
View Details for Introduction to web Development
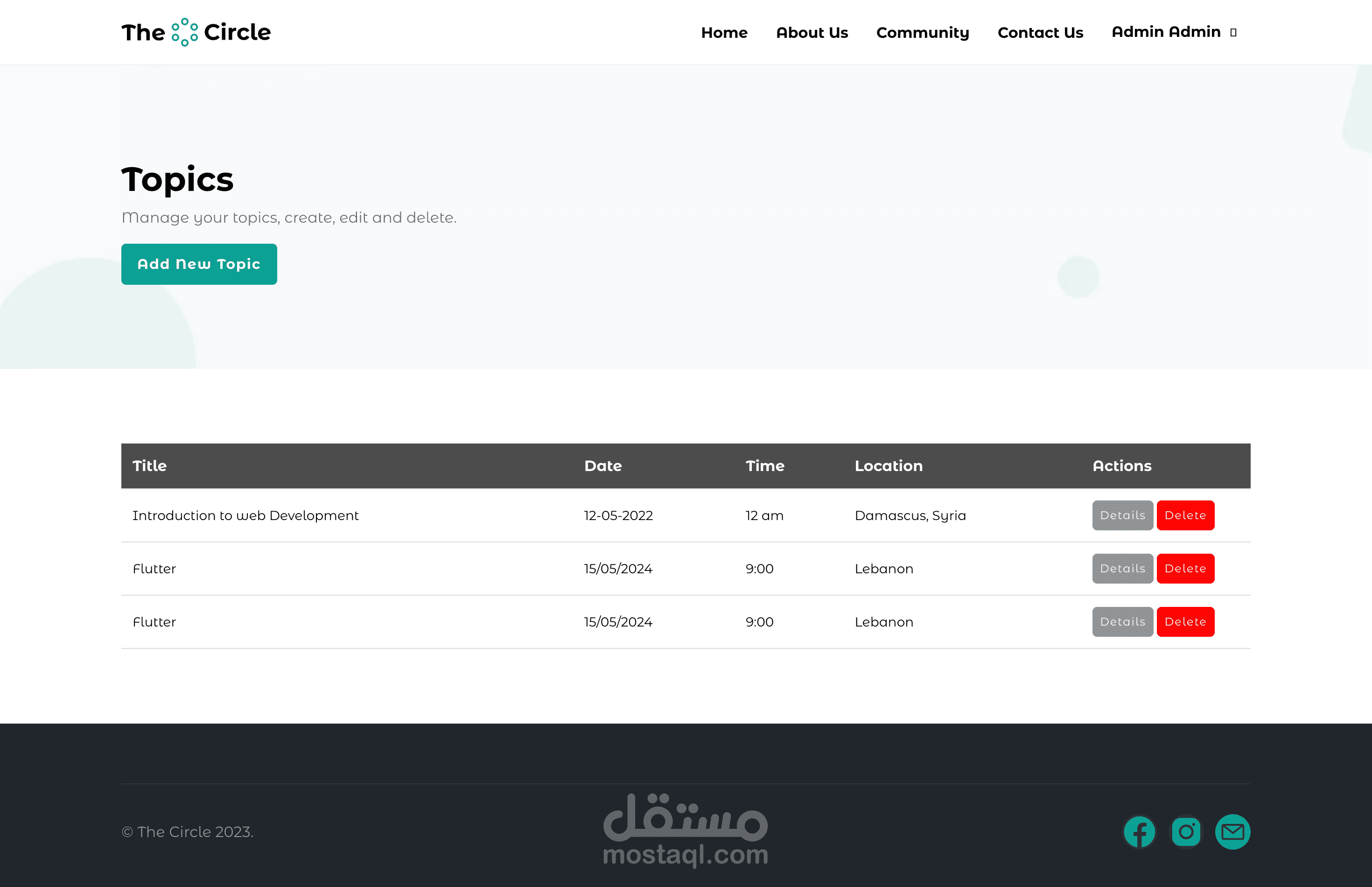point(1122,515)
